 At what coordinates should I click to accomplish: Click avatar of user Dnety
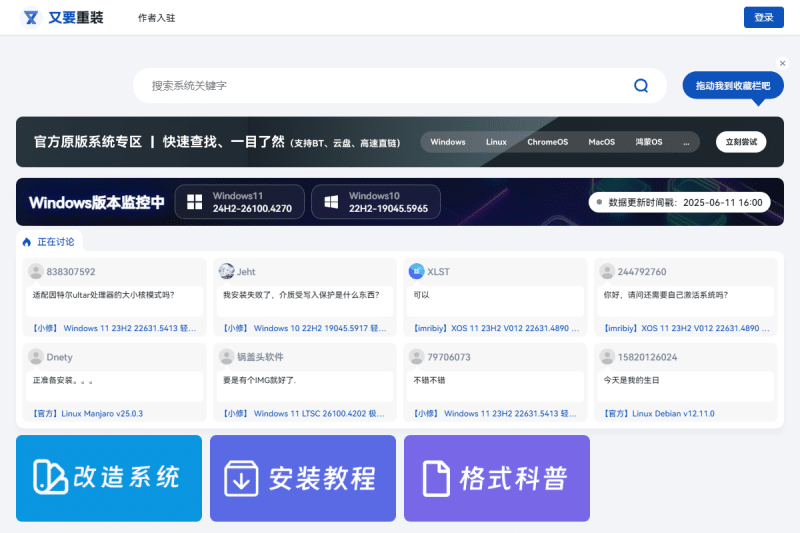[36, 357]
